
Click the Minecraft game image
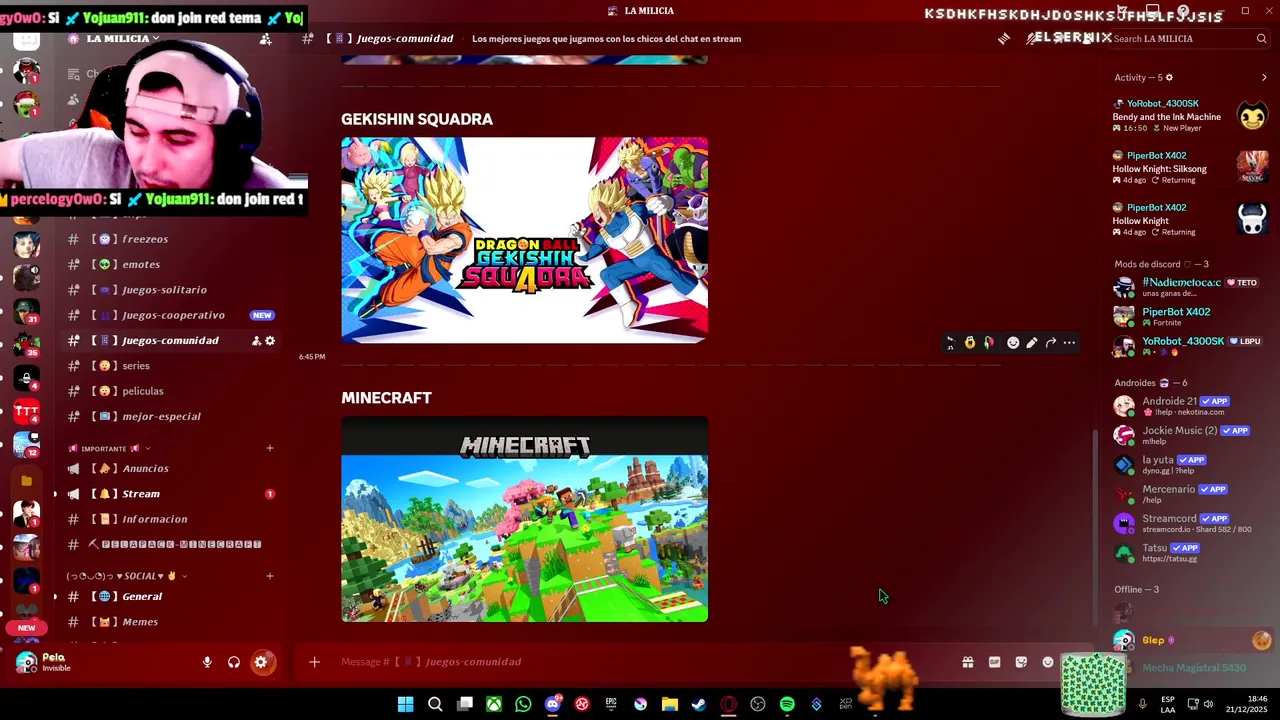[524, 519]
